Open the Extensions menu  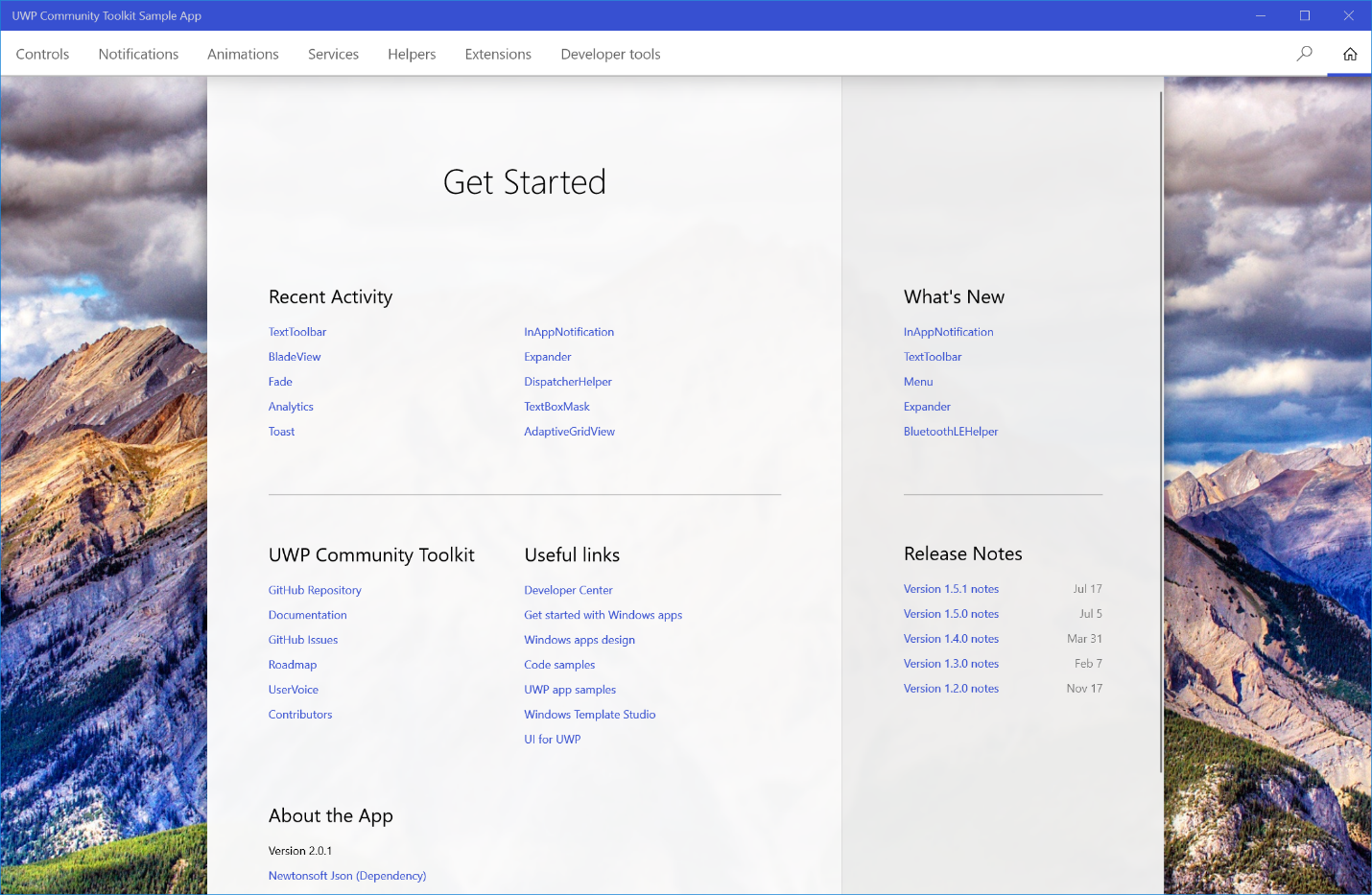click(x=498, y=54)
